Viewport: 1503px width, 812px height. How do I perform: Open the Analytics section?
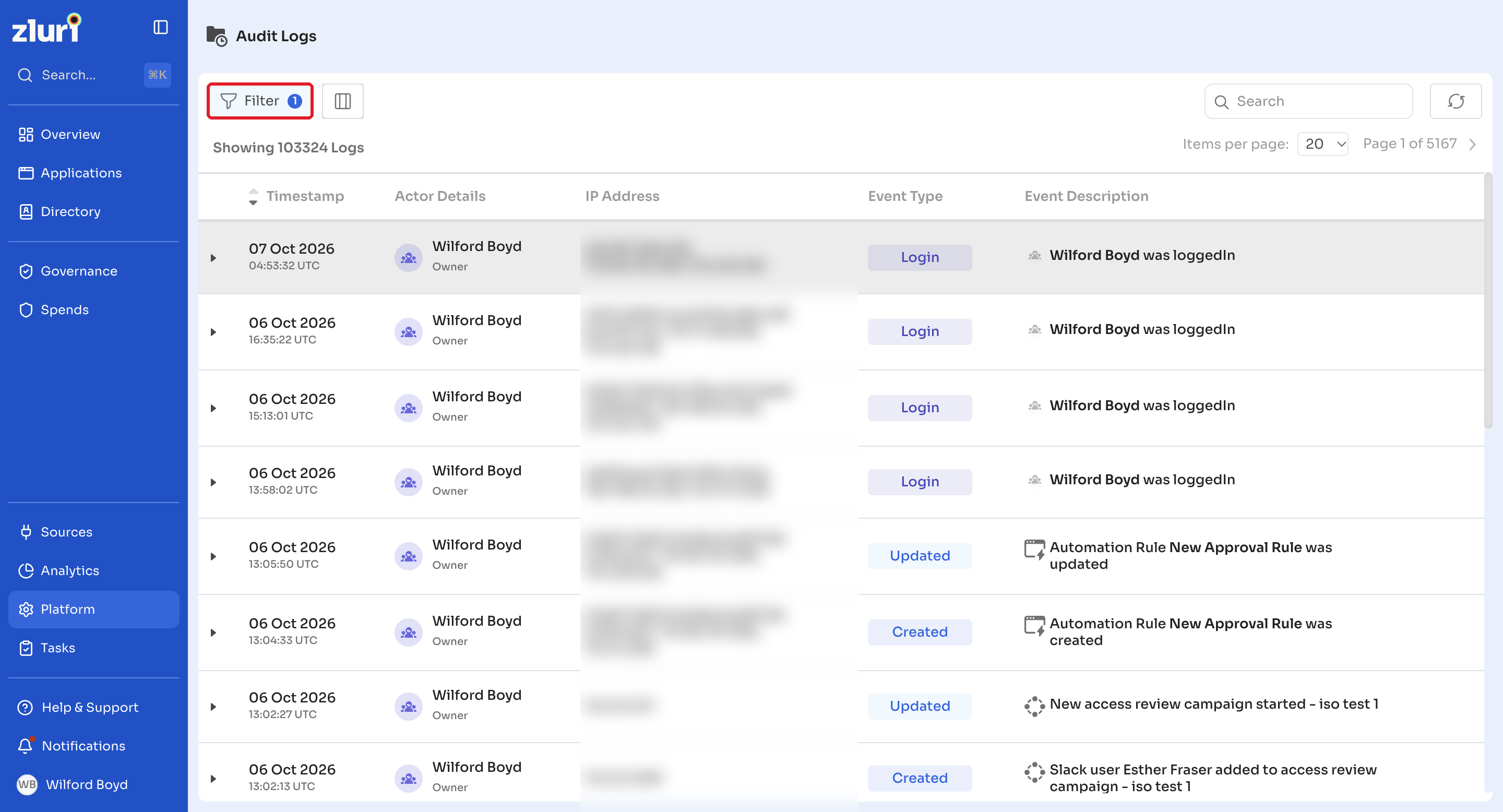click(x=94, y=570)
